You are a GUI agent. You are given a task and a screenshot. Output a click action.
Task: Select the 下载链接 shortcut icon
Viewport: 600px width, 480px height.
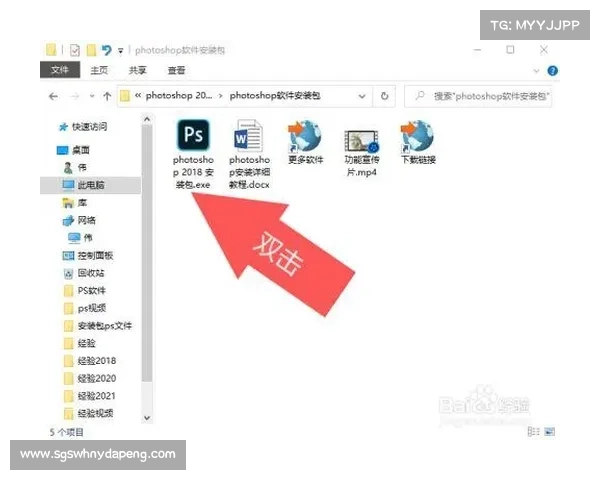(x=418, y=142)
